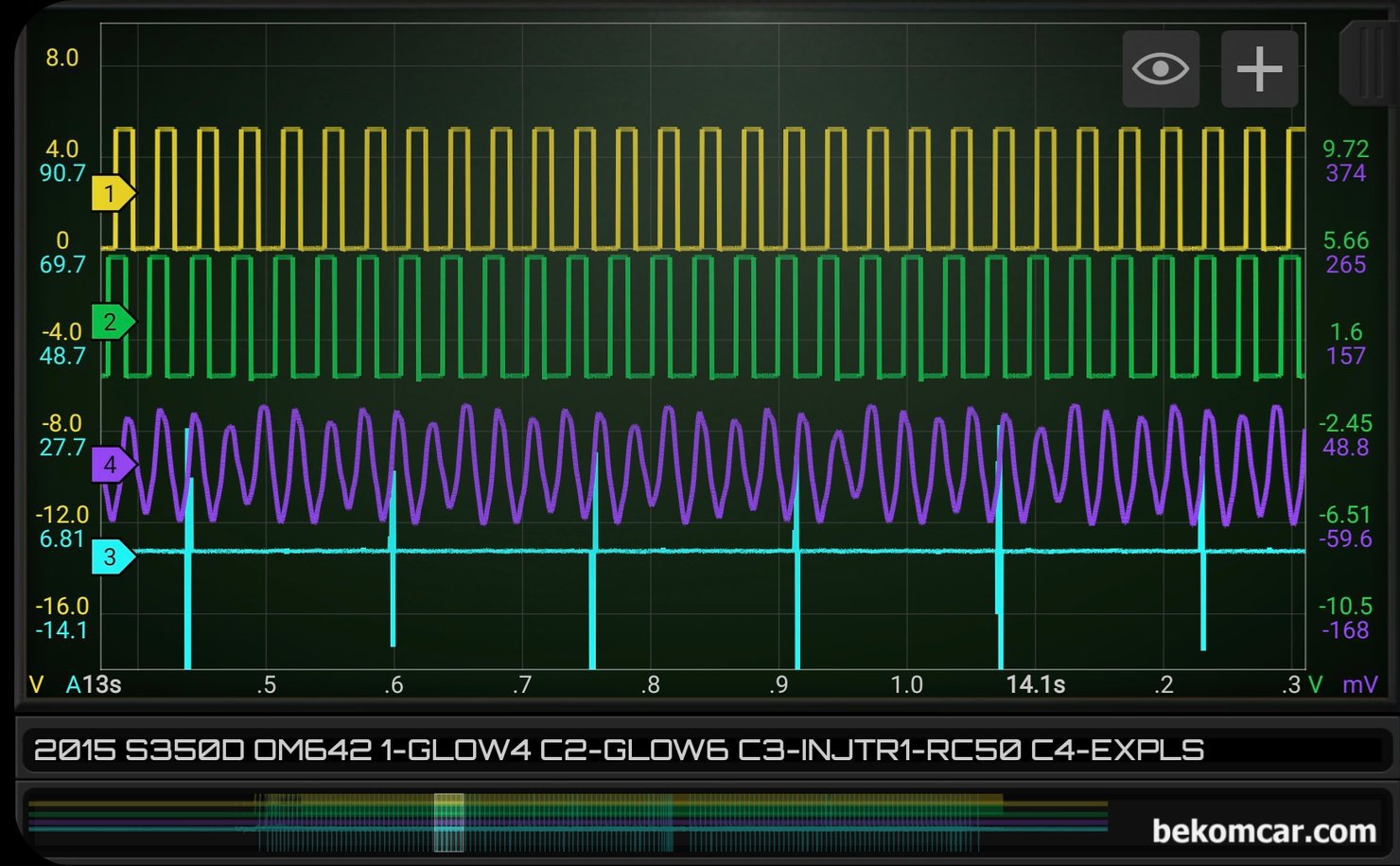Click the green -10.5 scale value
This screenshot has width=1400, height=866.
(x=1345, y=606)
